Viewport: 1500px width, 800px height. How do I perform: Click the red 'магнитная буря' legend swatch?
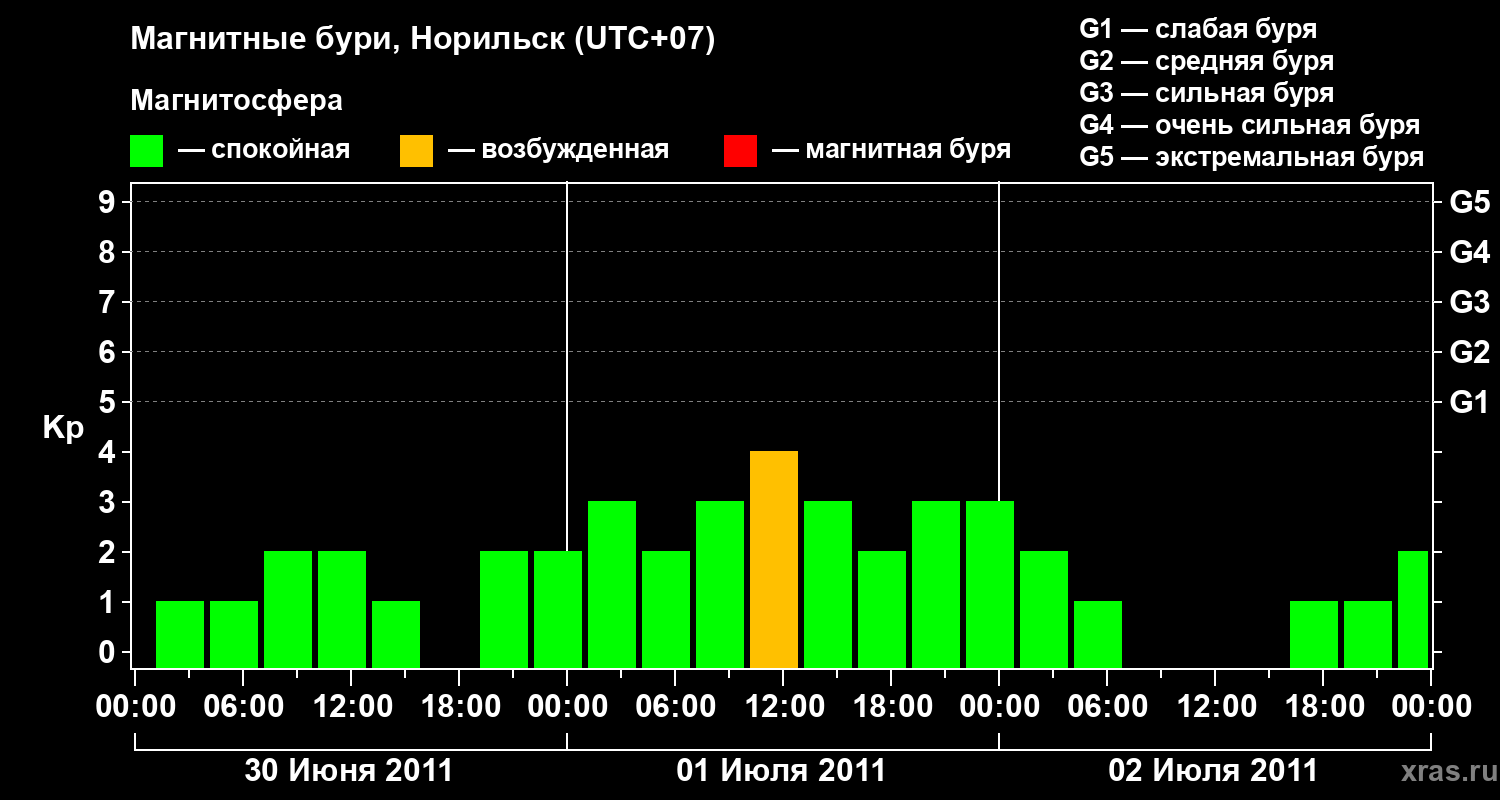click(741, 151)
